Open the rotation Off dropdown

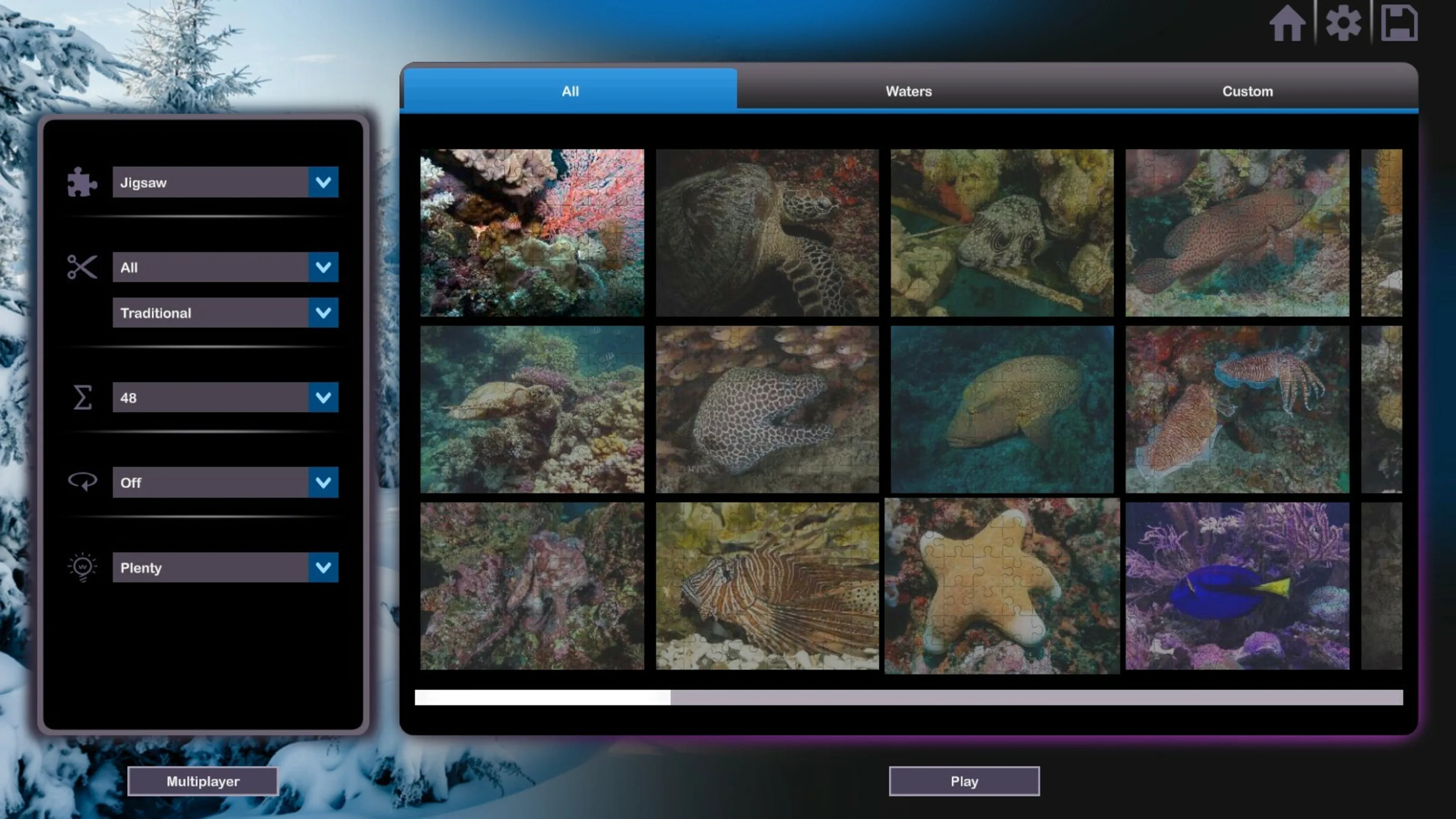(323, 482)
